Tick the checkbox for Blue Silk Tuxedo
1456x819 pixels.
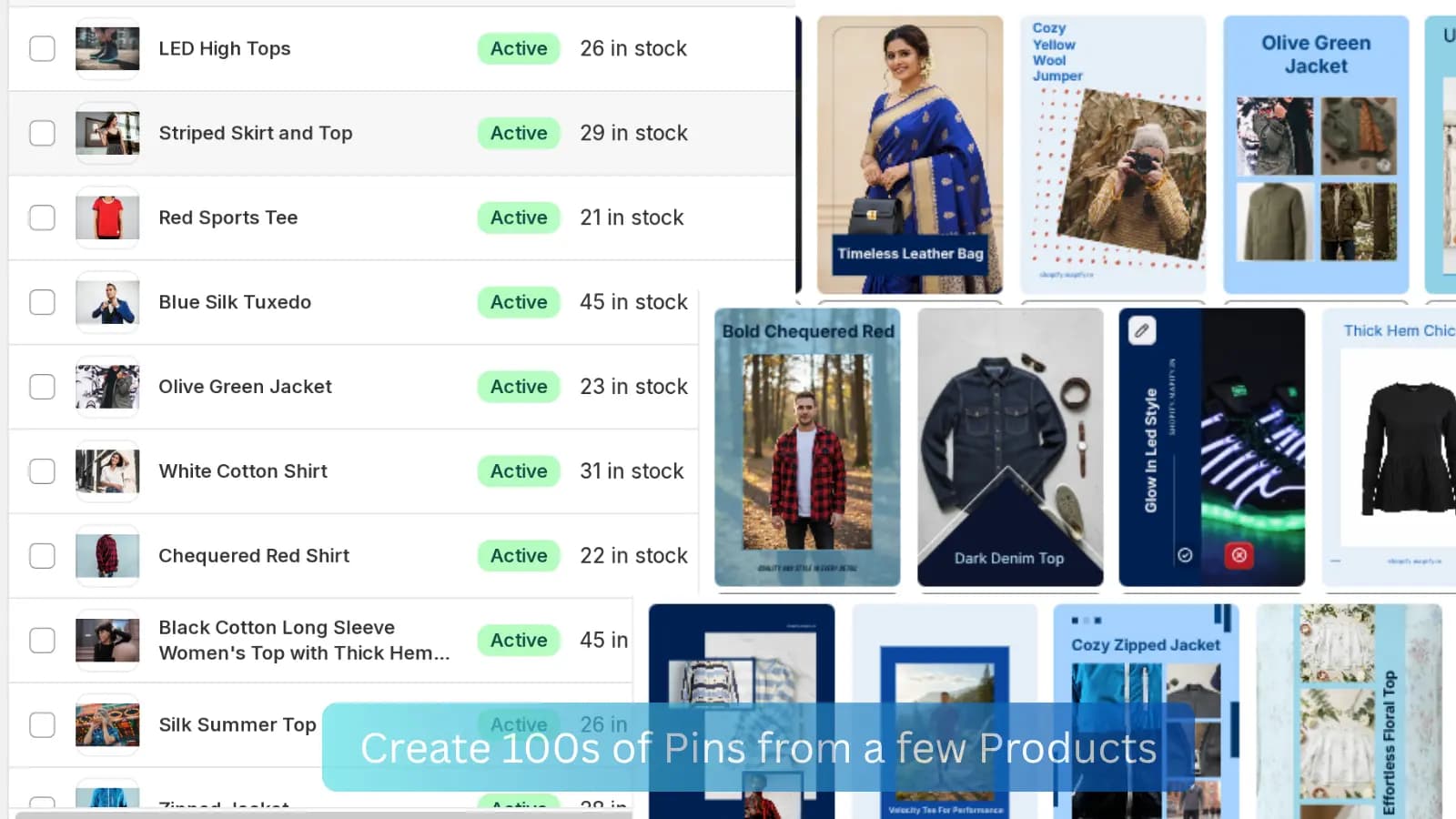pyautogui.click(x=42, y=302)
